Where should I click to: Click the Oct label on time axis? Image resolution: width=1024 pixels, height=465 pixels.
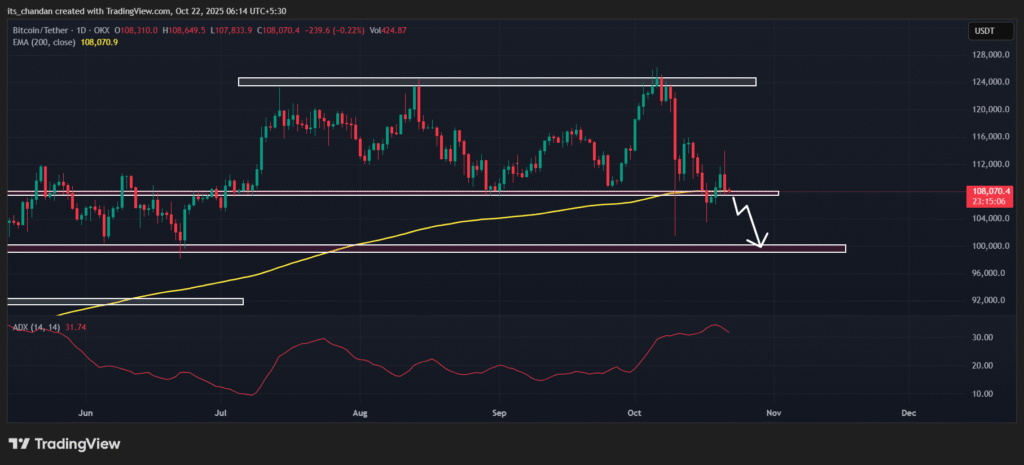click(635, 412)
